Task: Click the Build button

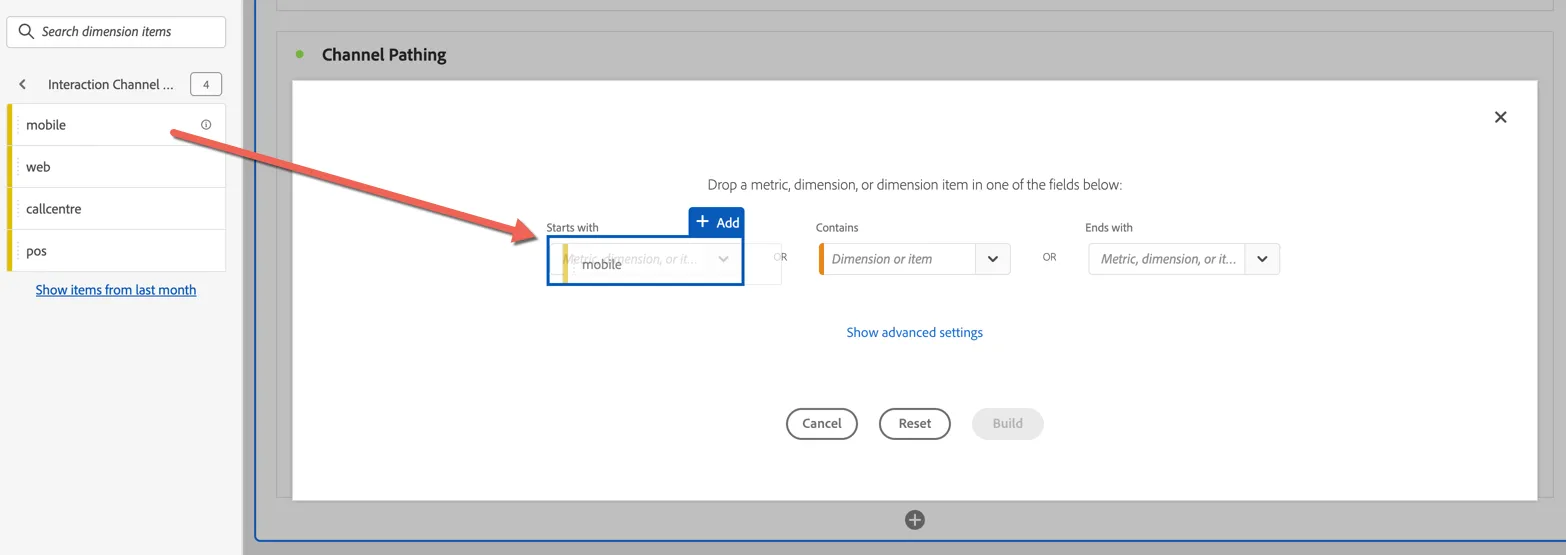Action: [x=1008, y=424]
